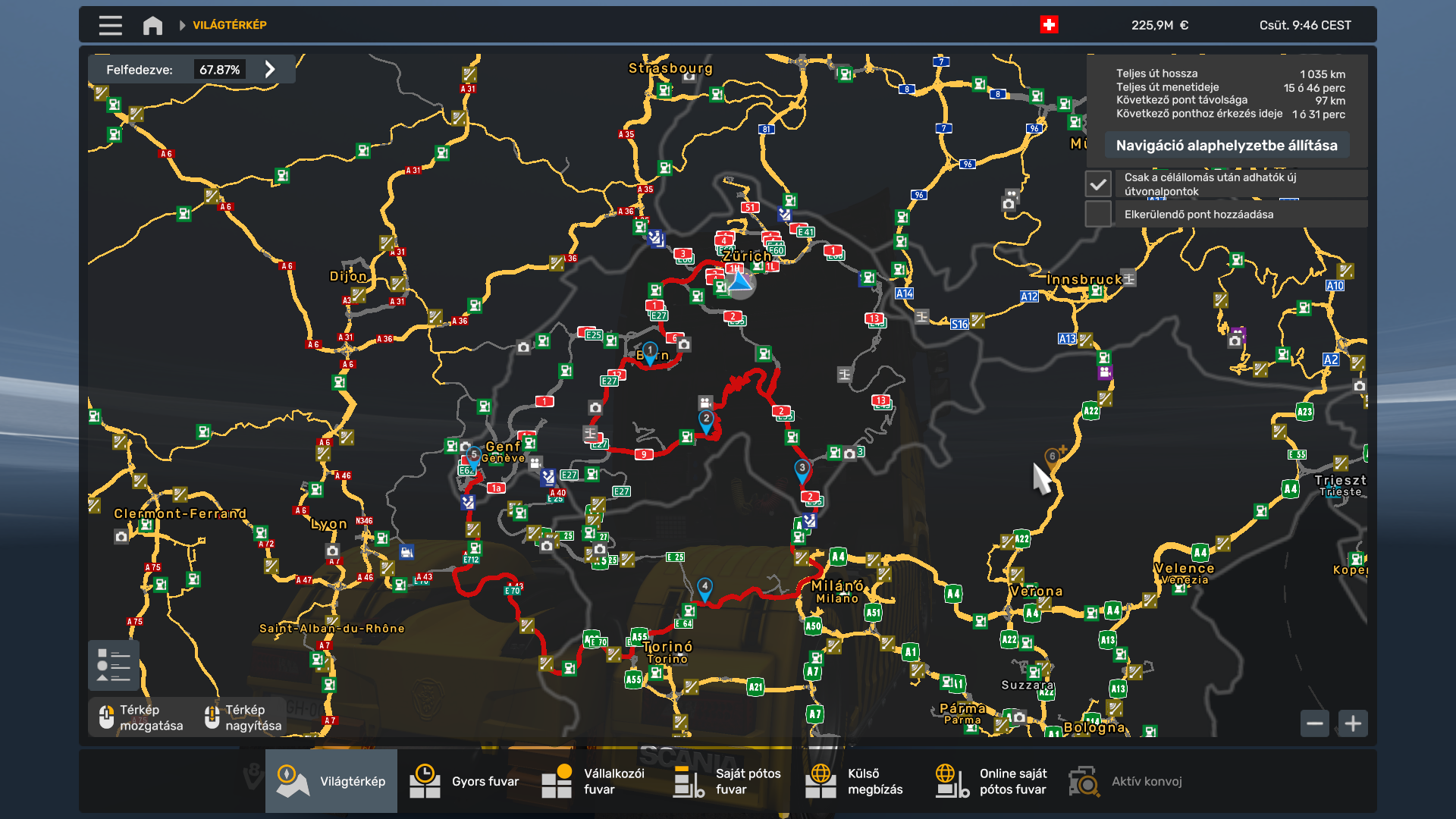Click the blue truck position arrow at Zürich
The height and width of the screenshot is (819, 1456).
click(x=739, y=282)
